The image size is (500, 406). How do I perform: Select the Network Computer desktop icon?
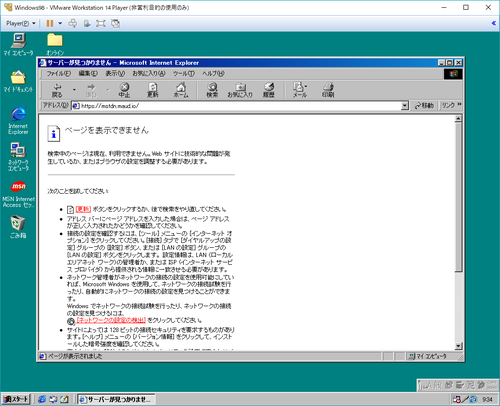coord(18,157)
